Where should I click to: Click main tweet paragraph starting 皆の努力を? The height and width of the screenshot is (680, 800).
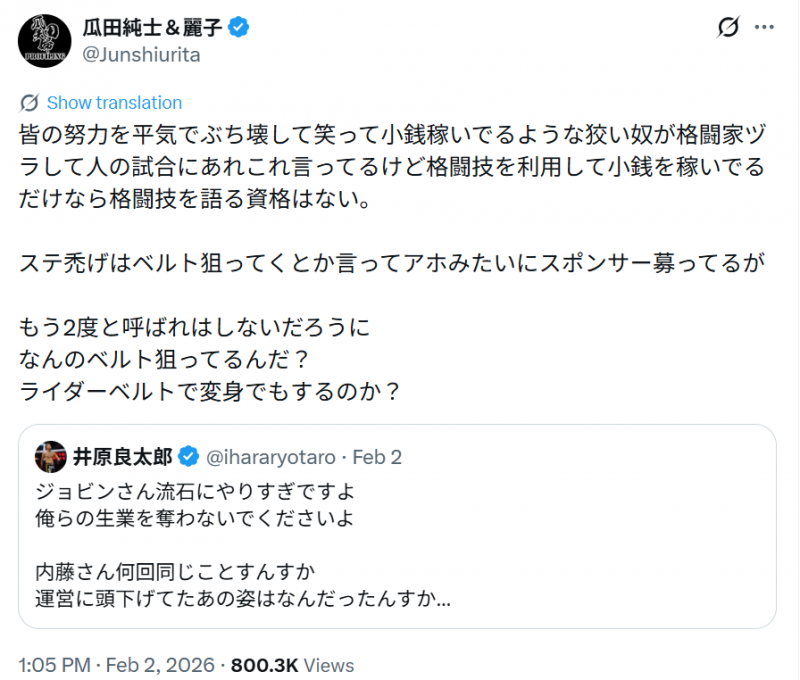392,163
